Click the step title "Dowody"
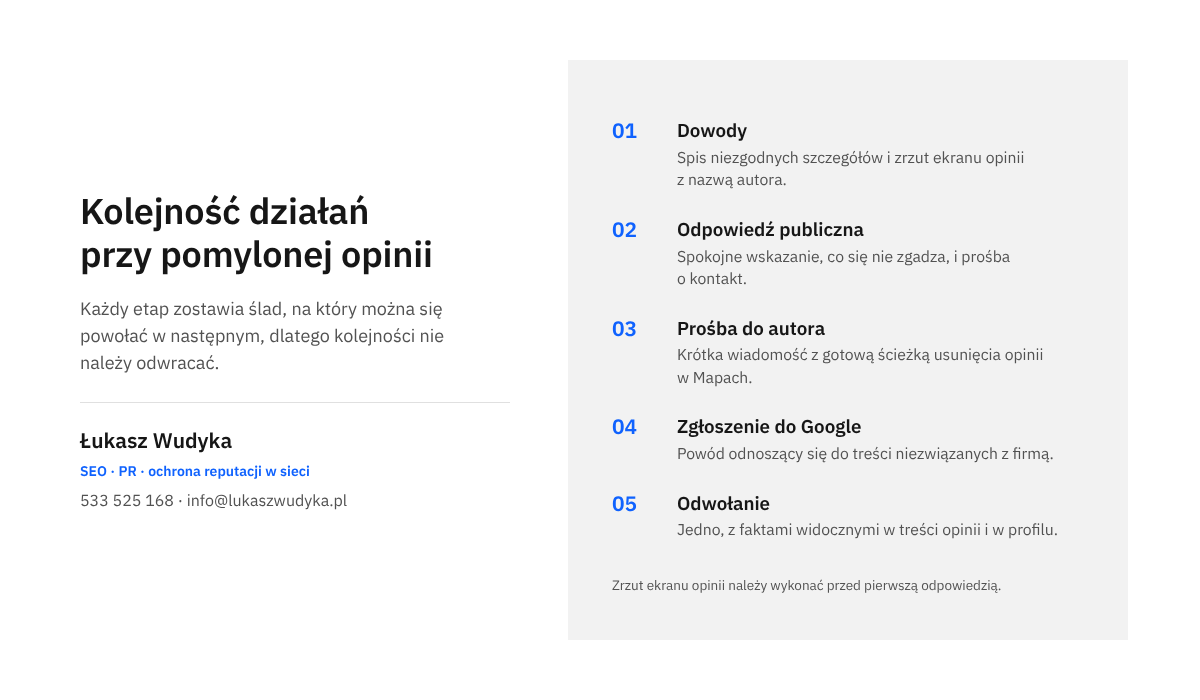Viewport: 1200px width, 700px height. coord(712,131)
